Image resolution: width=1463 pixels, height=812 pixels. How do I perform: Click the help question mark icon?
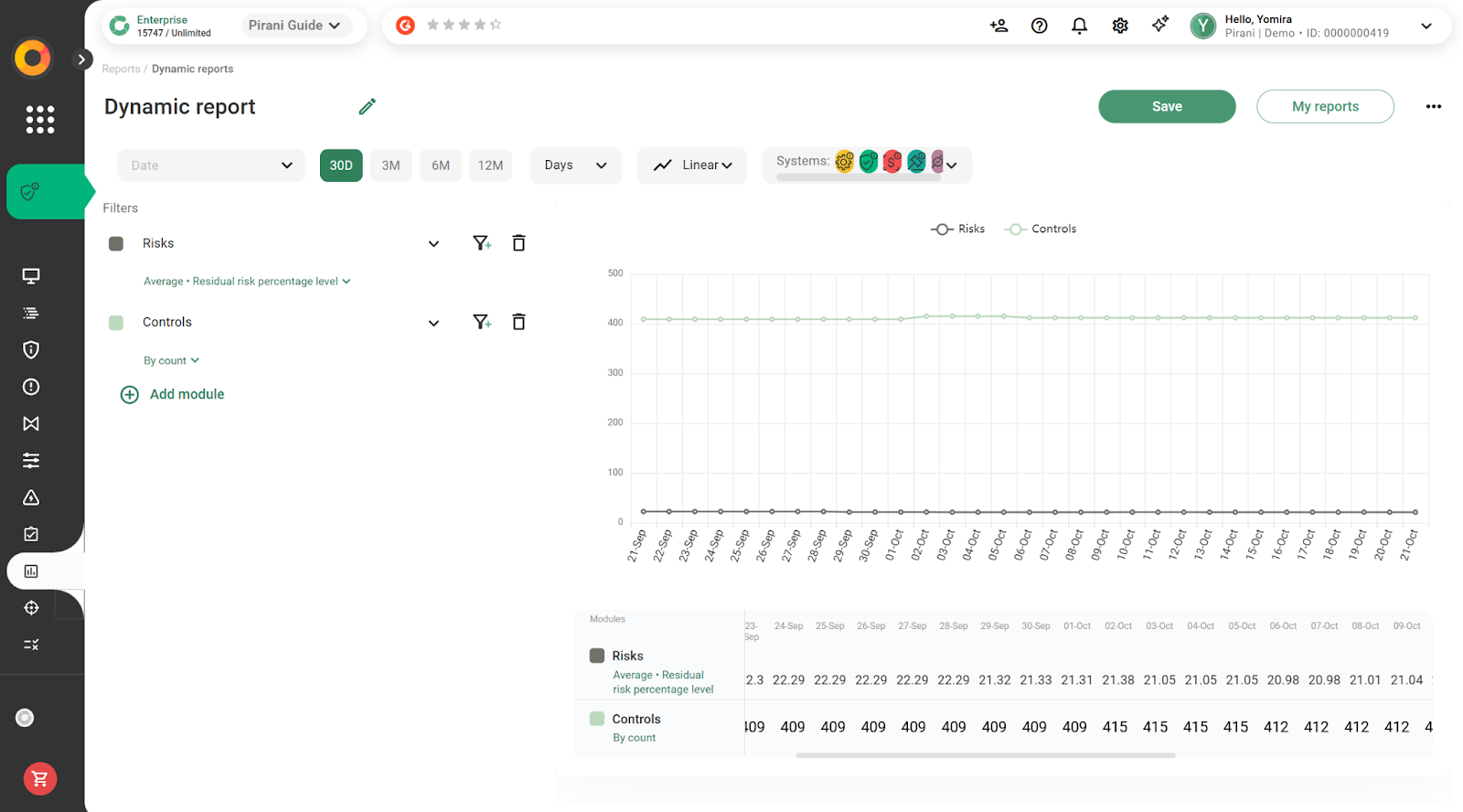[1039, 26]
